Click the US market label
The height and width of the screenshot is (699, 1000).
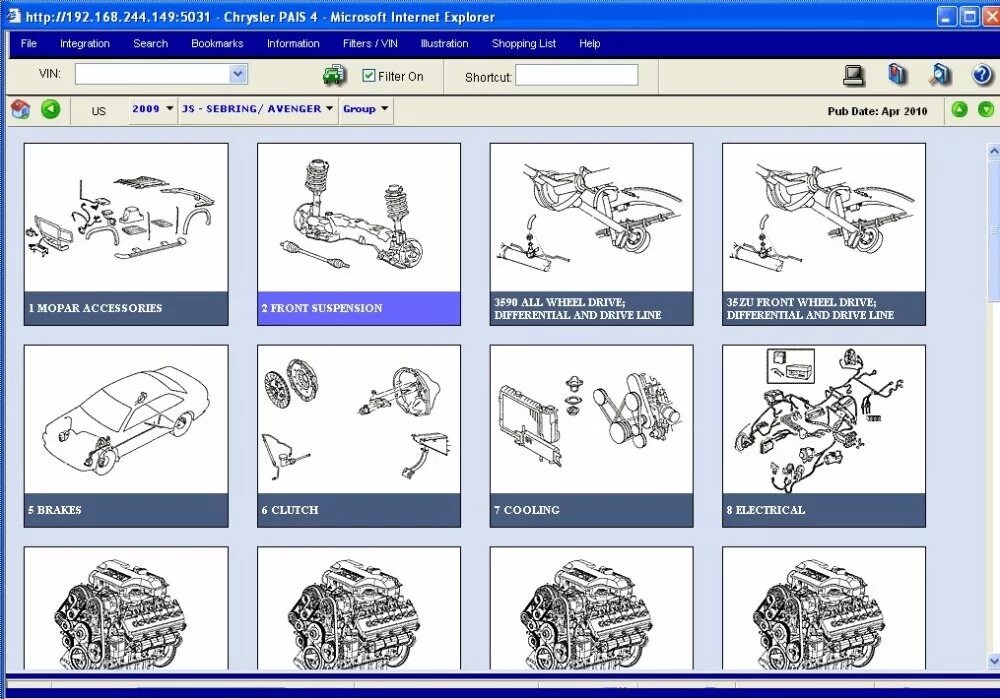click(x=98, y=111)
